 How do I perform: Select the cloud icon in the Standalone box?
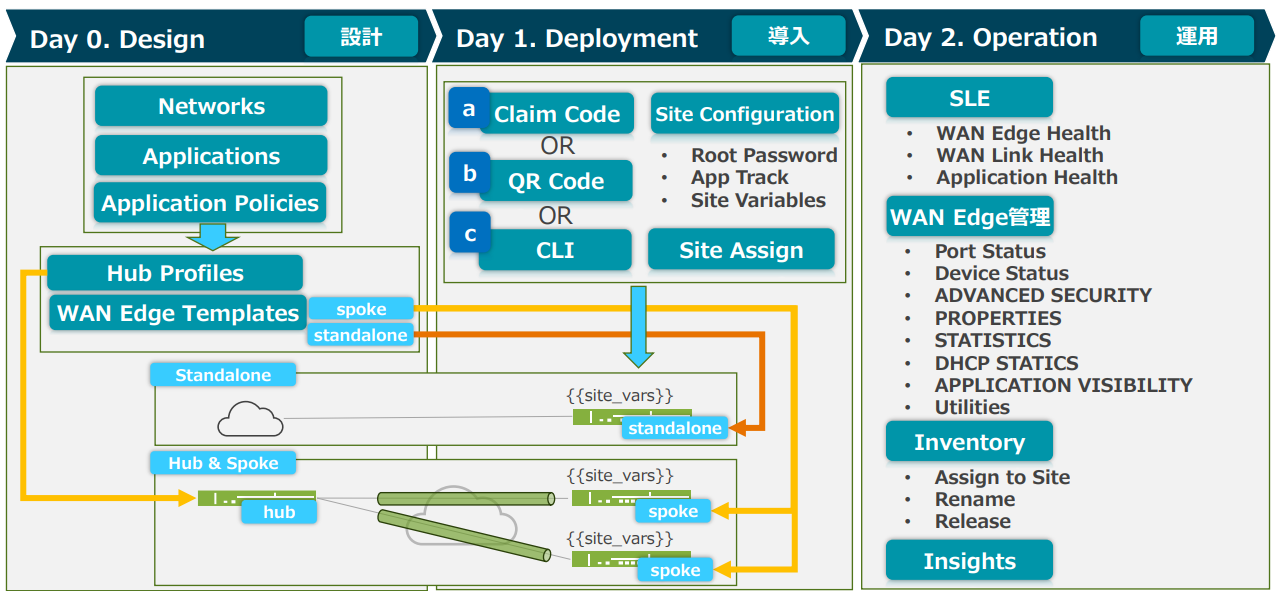coord(250,419)
